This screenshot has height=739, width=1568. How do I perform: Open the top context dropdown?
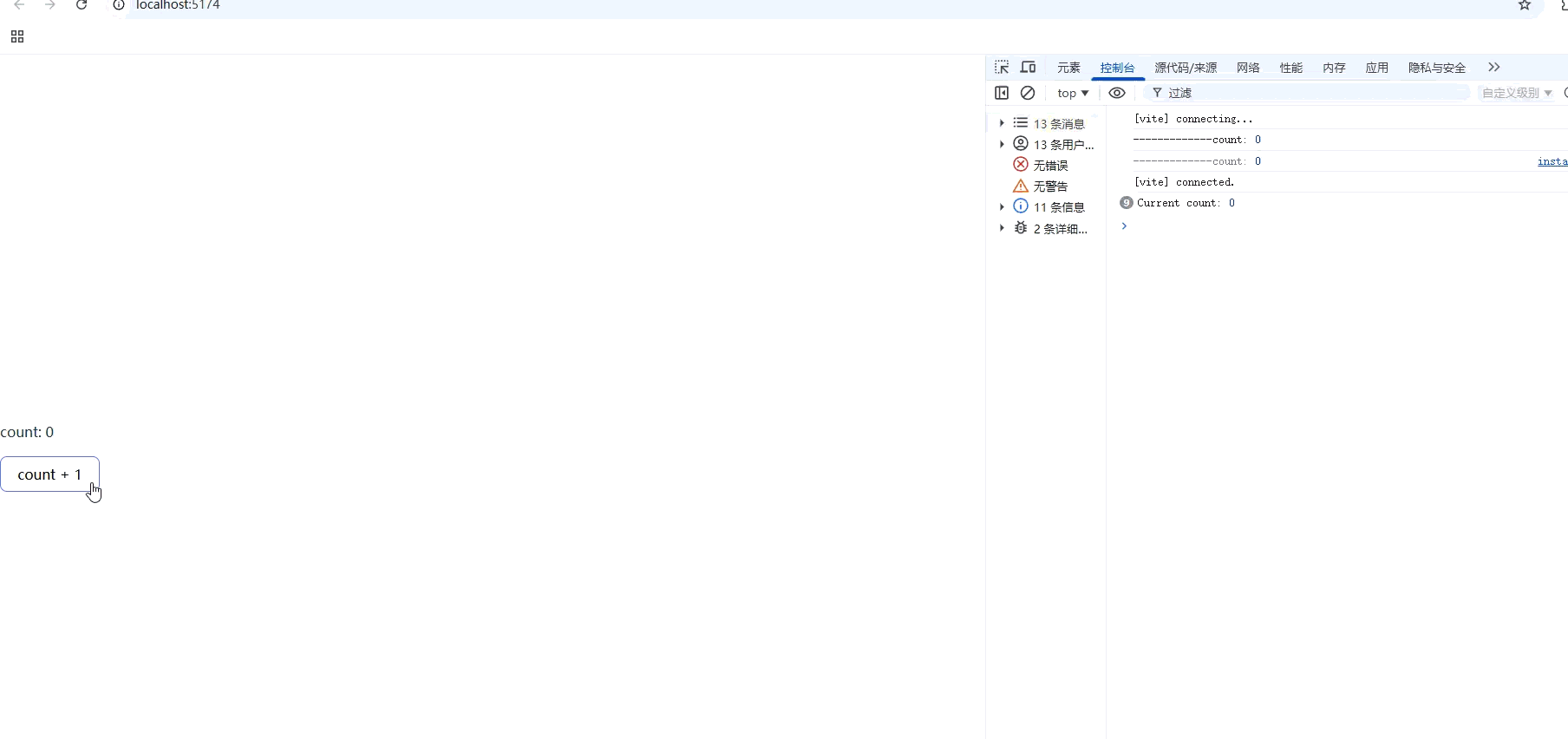1073,93
